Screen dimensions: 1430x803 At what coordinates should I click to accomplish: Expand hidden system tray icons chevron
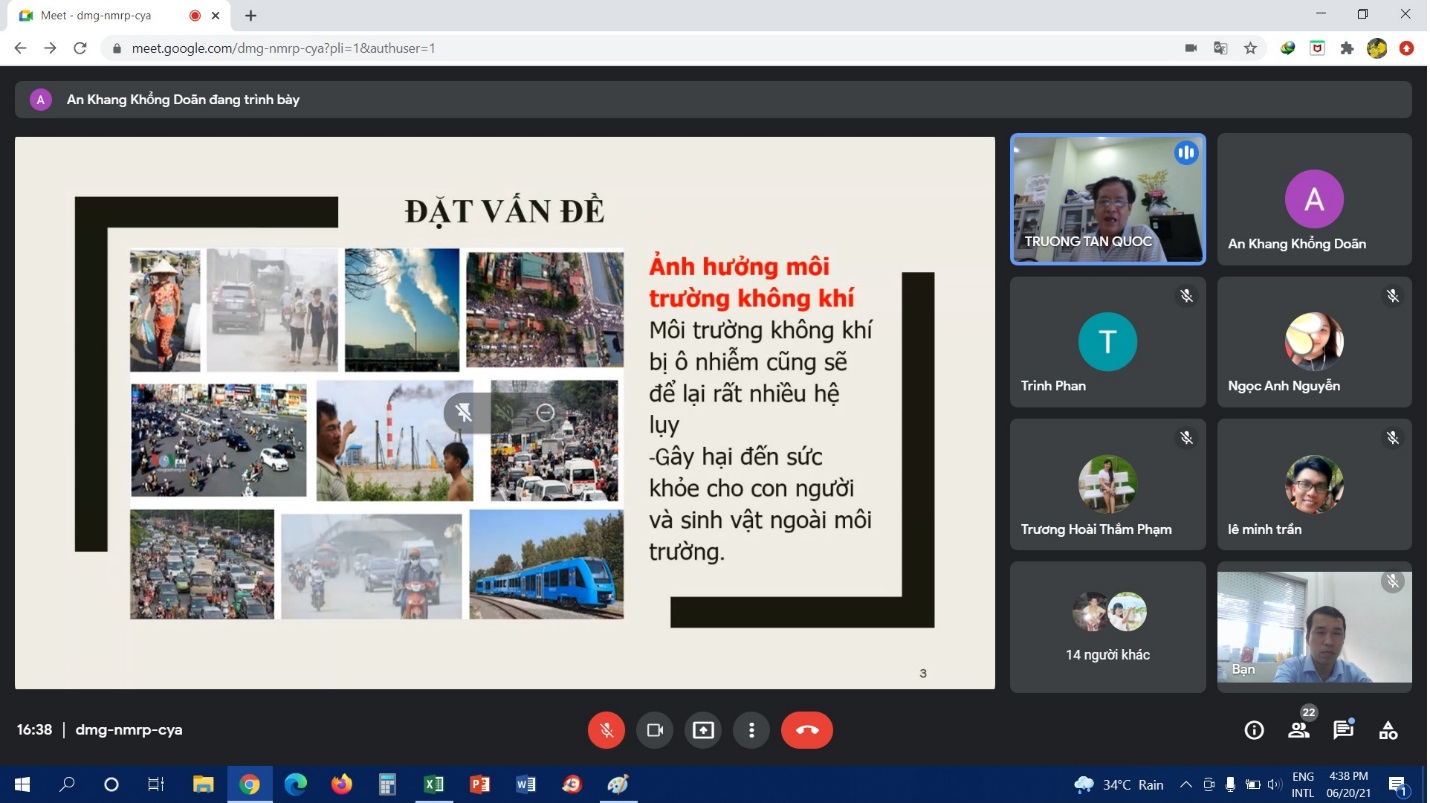(1186, 784)
